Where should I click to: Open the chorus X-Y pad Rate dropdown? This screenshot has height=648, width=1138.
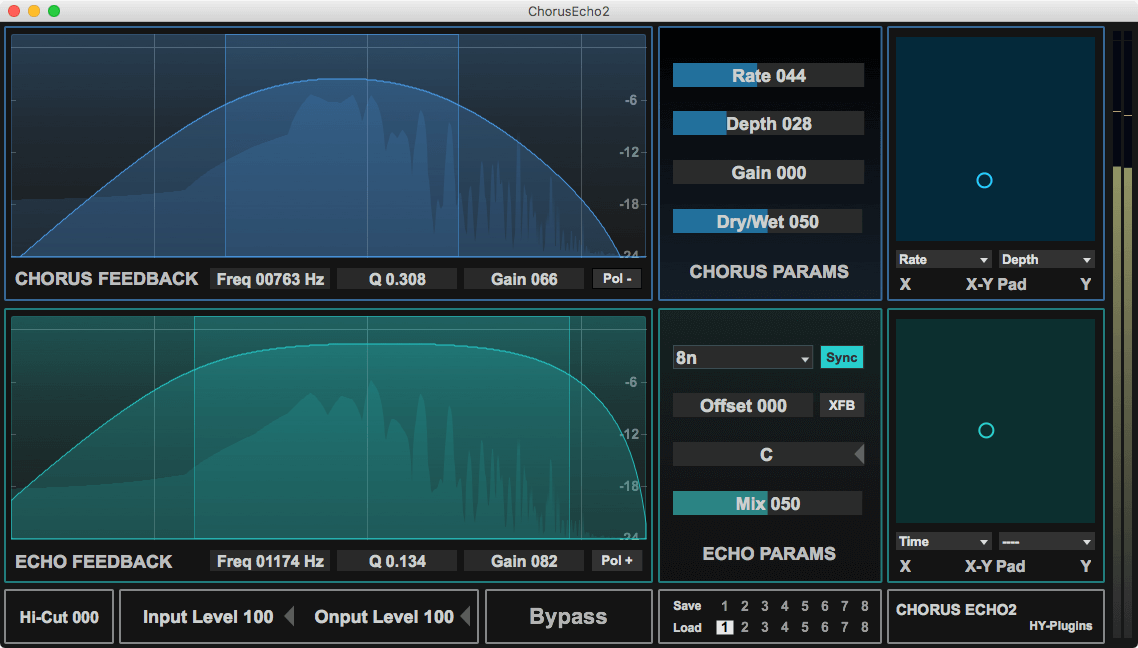pyautogui.click(x=944, y=260)
